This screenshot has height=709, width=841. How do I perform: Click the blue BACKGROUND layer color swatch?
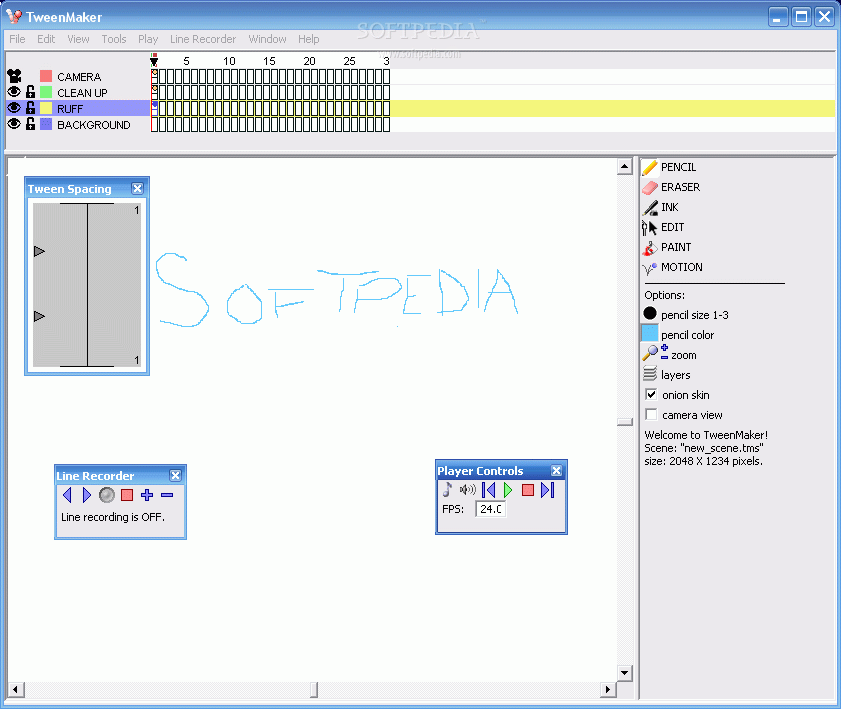click(46, 124)
